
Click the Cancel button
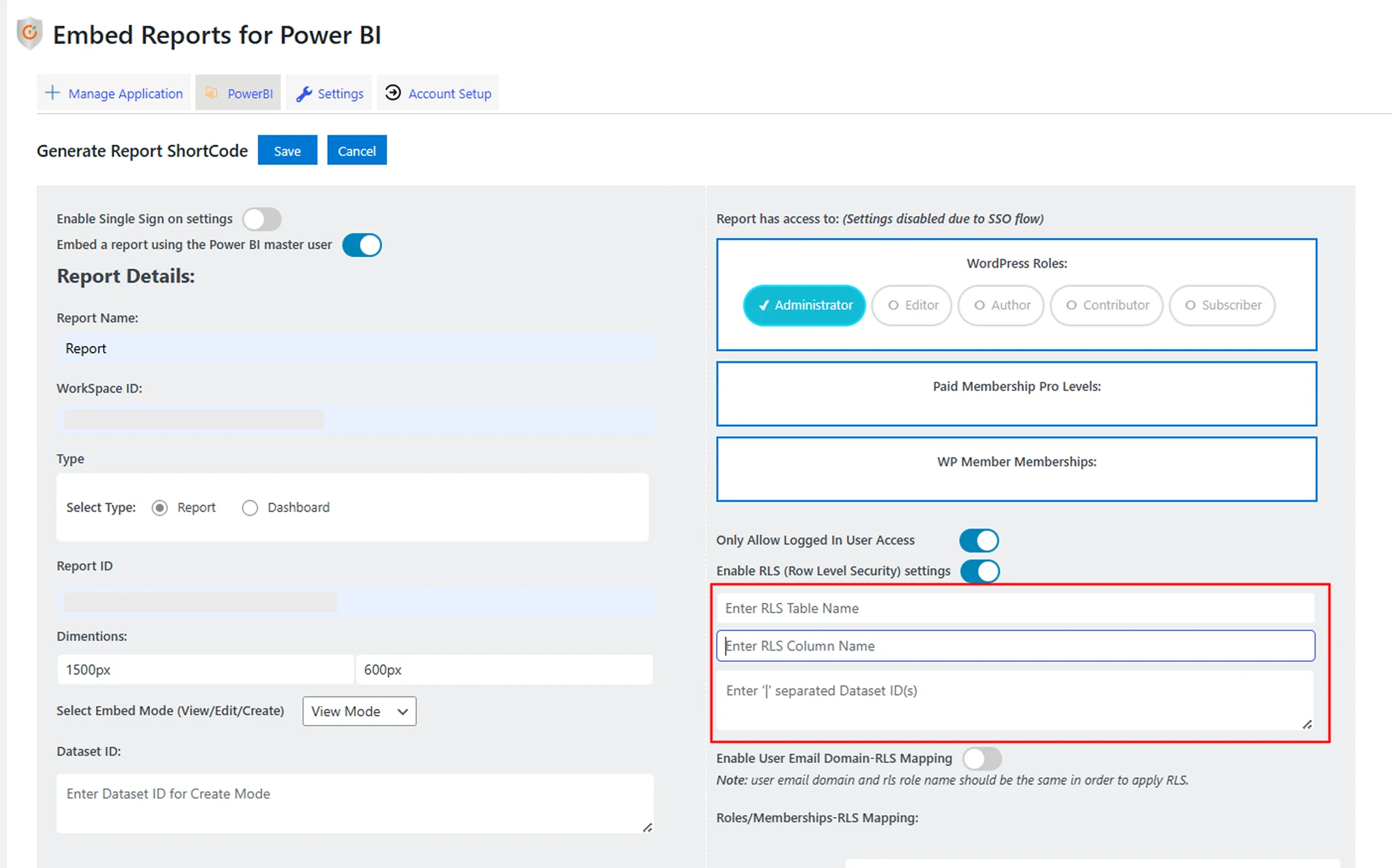[356, 151]
